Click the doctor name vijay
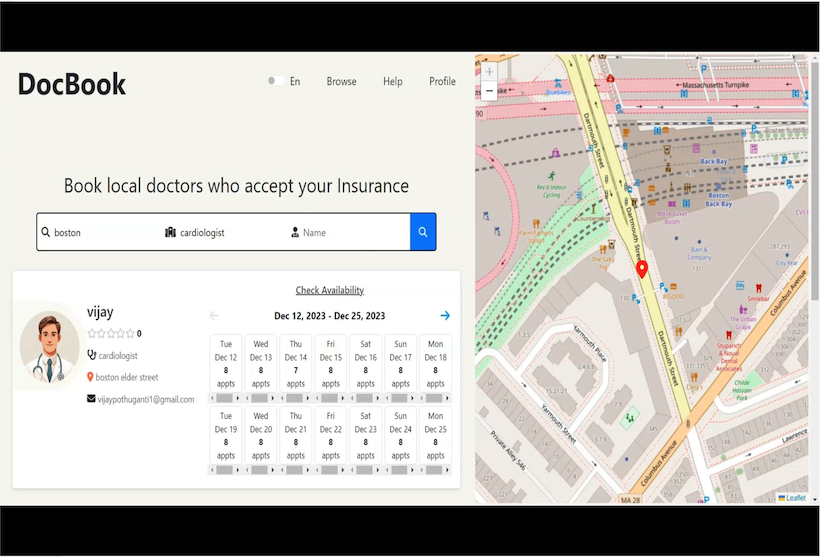This screenshot has height=557, width=821. pyautogui.click(x=100, y=312)
